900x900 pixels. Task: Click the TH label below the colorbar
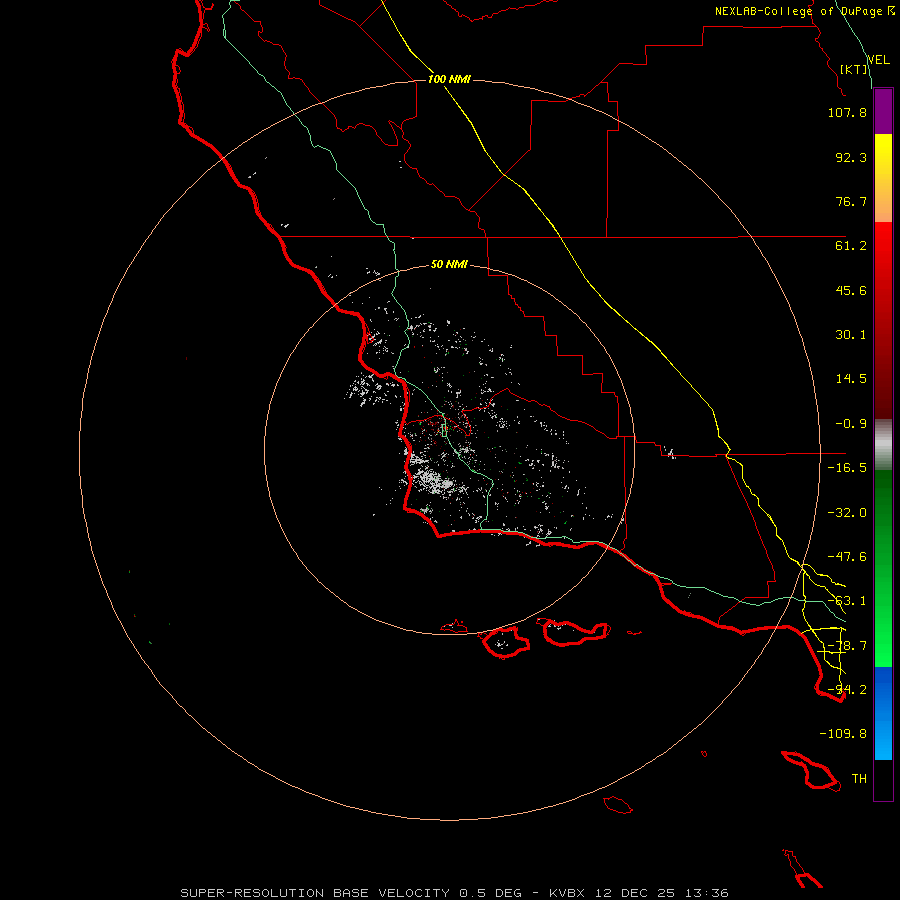[x=859, y=778]
